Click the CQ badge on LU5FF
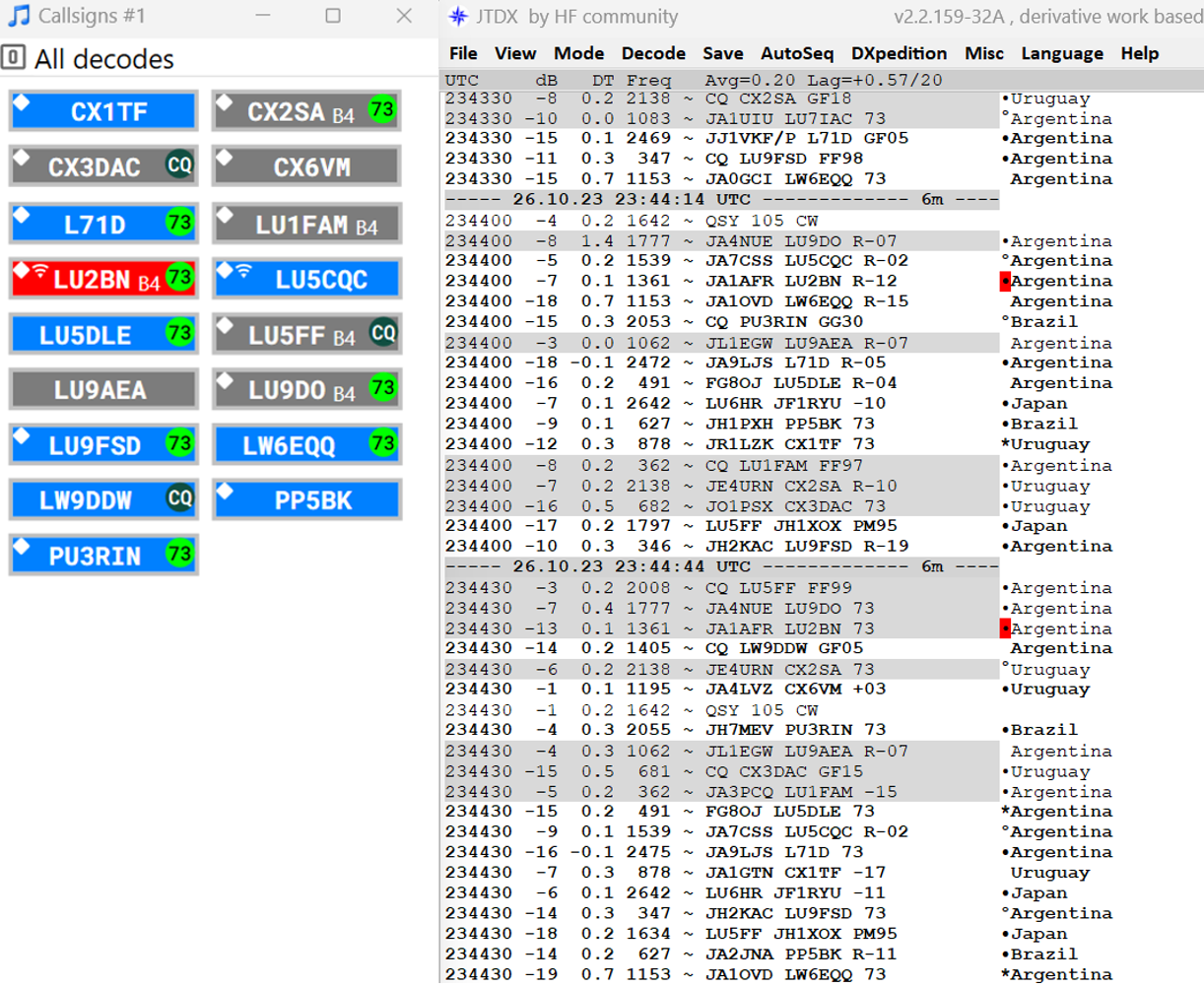 click(x=382, y=332)
